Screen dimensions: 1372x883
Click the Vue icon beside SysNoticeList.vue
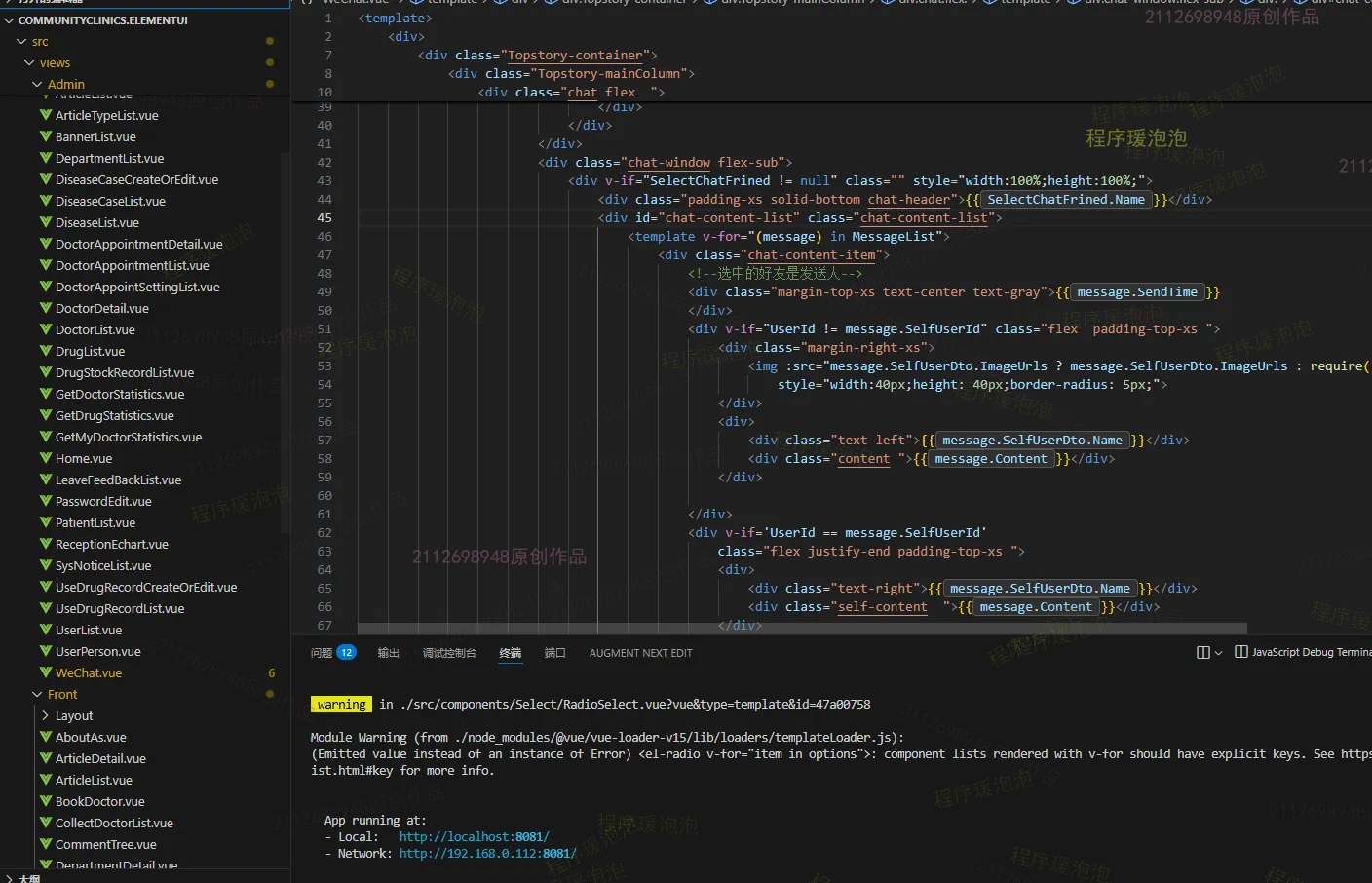(46, 565)
